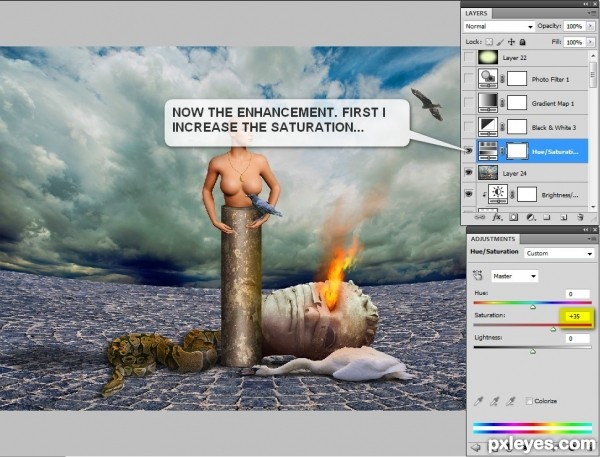The width and height of the screenshot is (600, 457).
Task: Create new fill or adjustment layer icon
Action: [531, 217]
